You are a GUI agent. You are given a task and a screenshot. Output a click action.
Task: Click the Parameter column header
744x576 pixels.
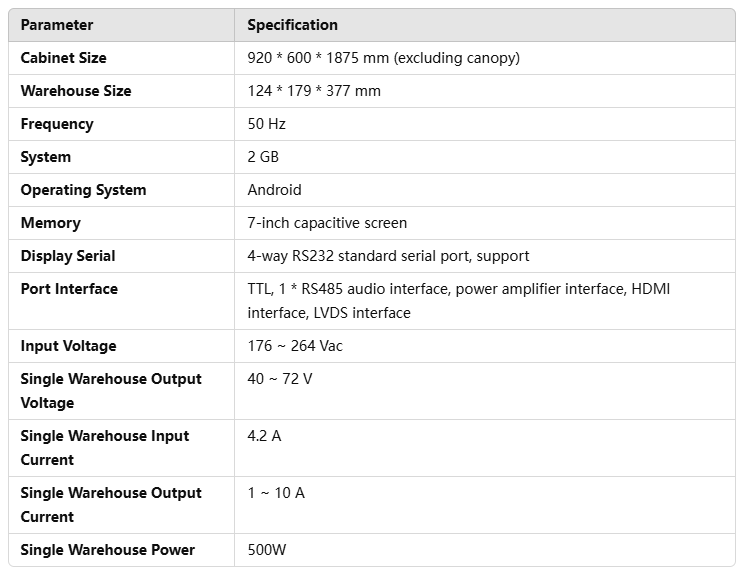pos(57,25)
